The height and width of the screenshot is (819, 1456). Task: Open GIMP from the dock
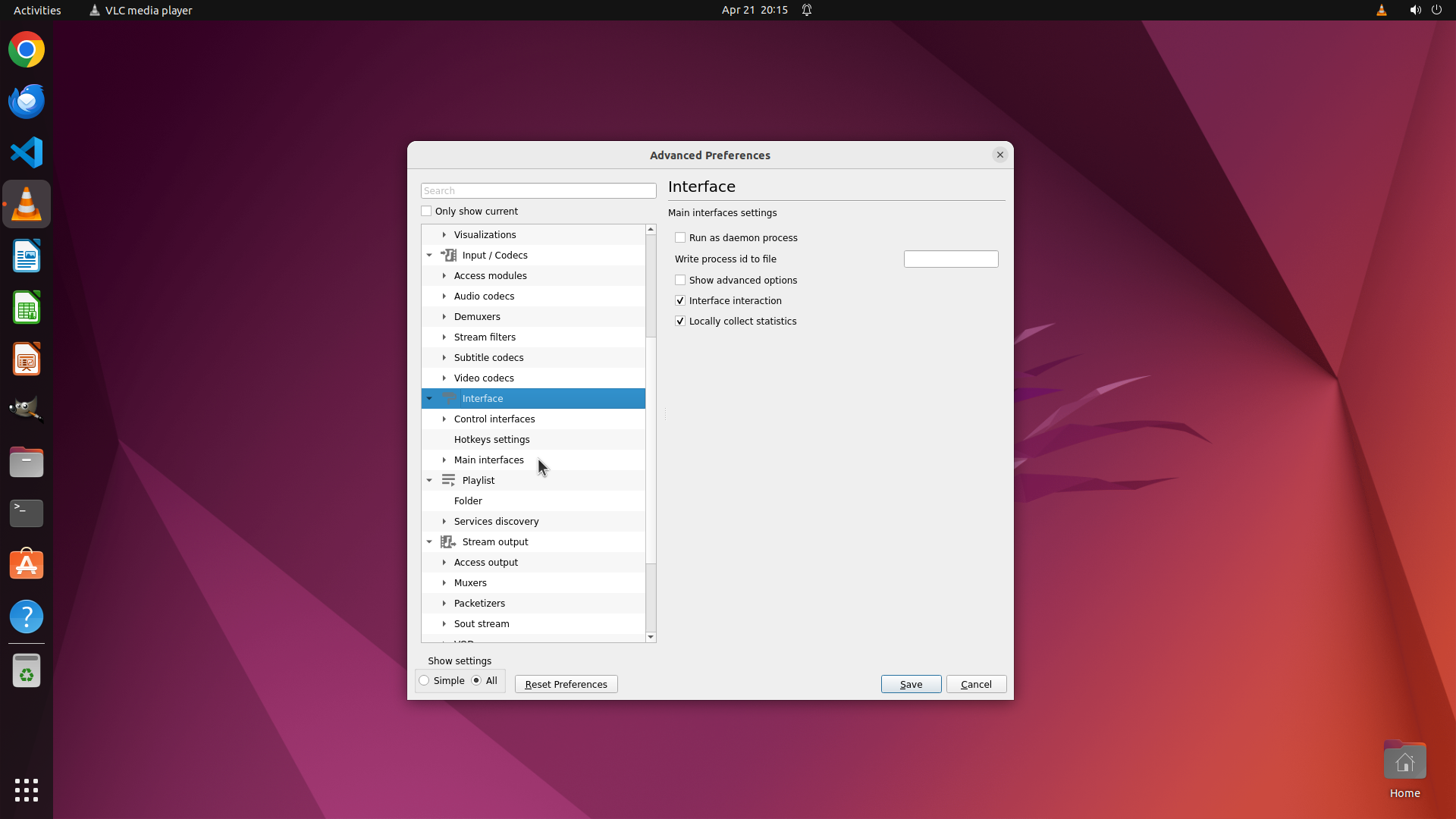[27, 410]
